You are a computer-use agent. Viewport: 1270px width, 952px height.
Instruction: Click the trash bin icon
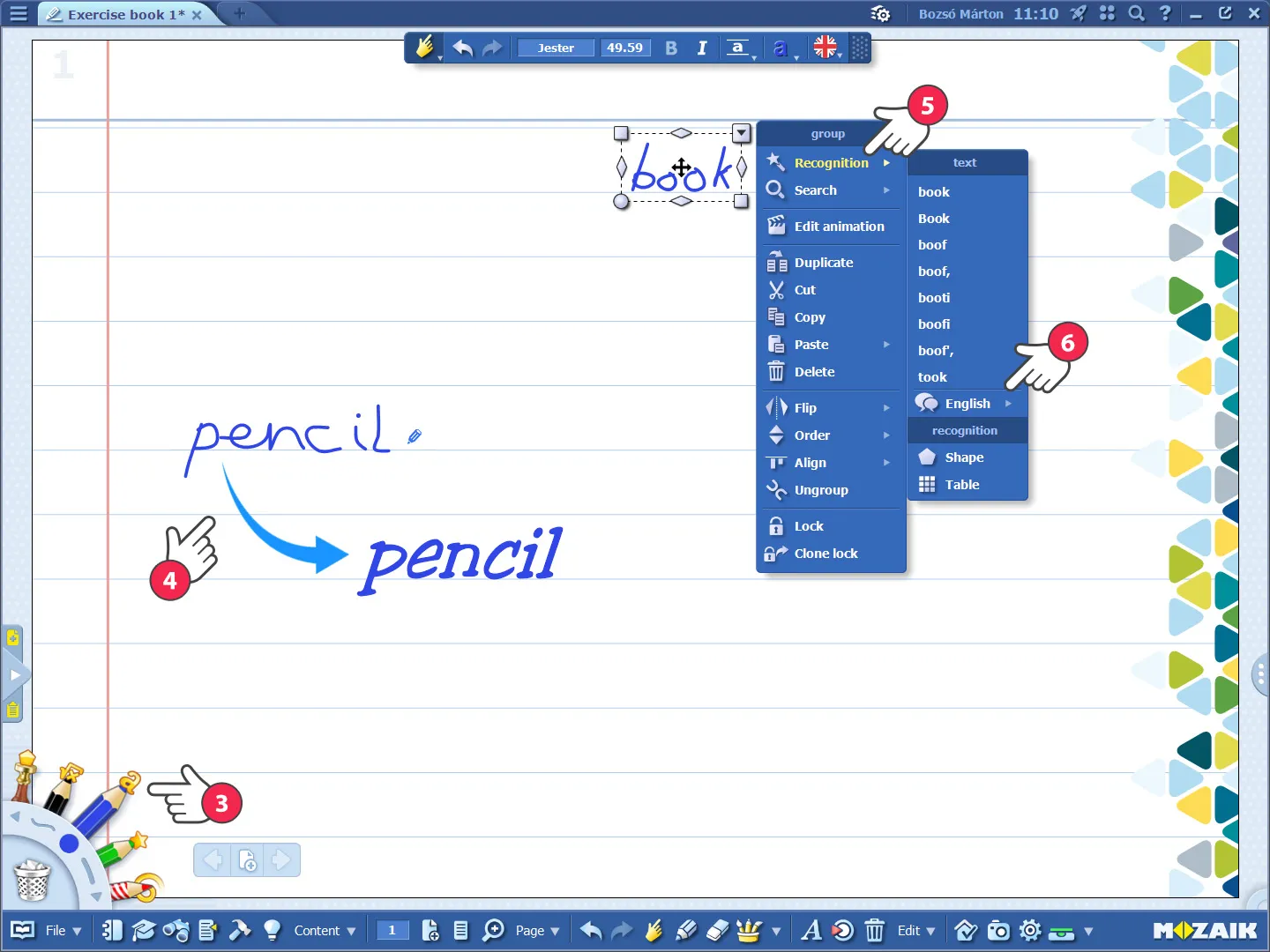point(32,880)
